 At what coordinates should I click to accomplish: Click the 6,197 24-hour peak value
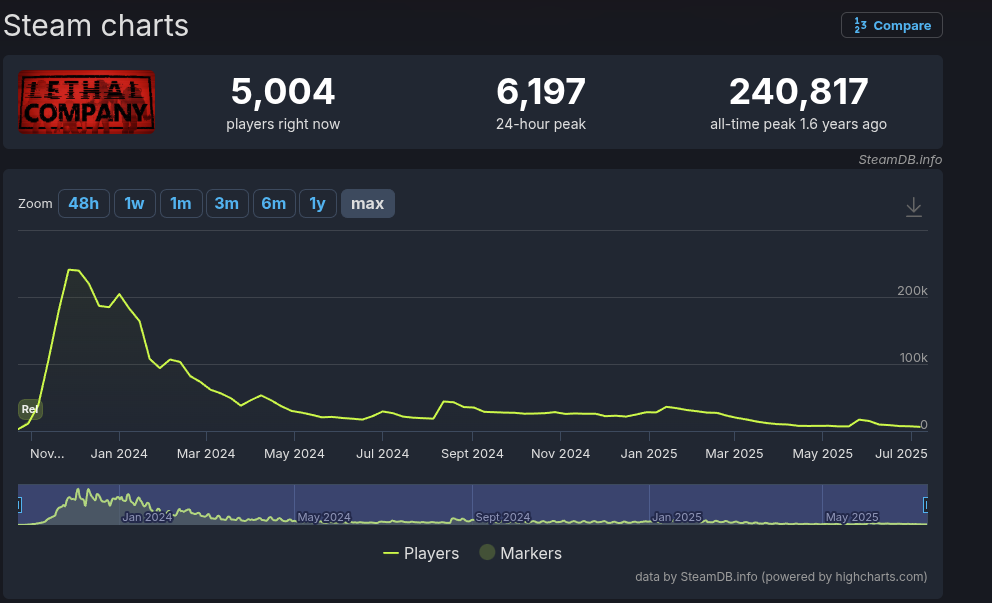(x=541, y=92)
